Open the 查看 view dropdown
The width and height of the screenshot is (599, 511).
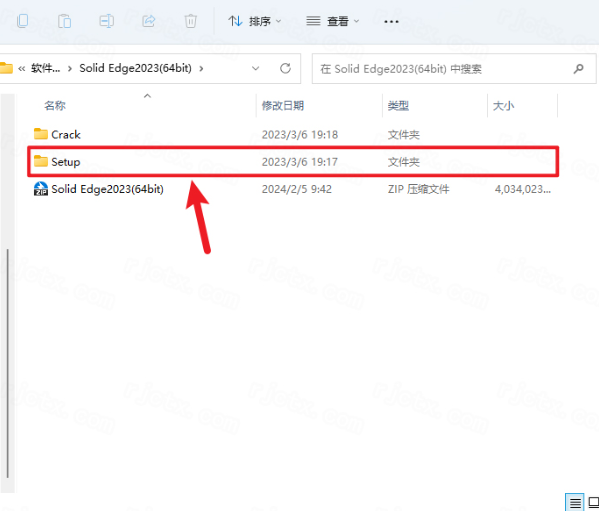[x=333, y=21]
